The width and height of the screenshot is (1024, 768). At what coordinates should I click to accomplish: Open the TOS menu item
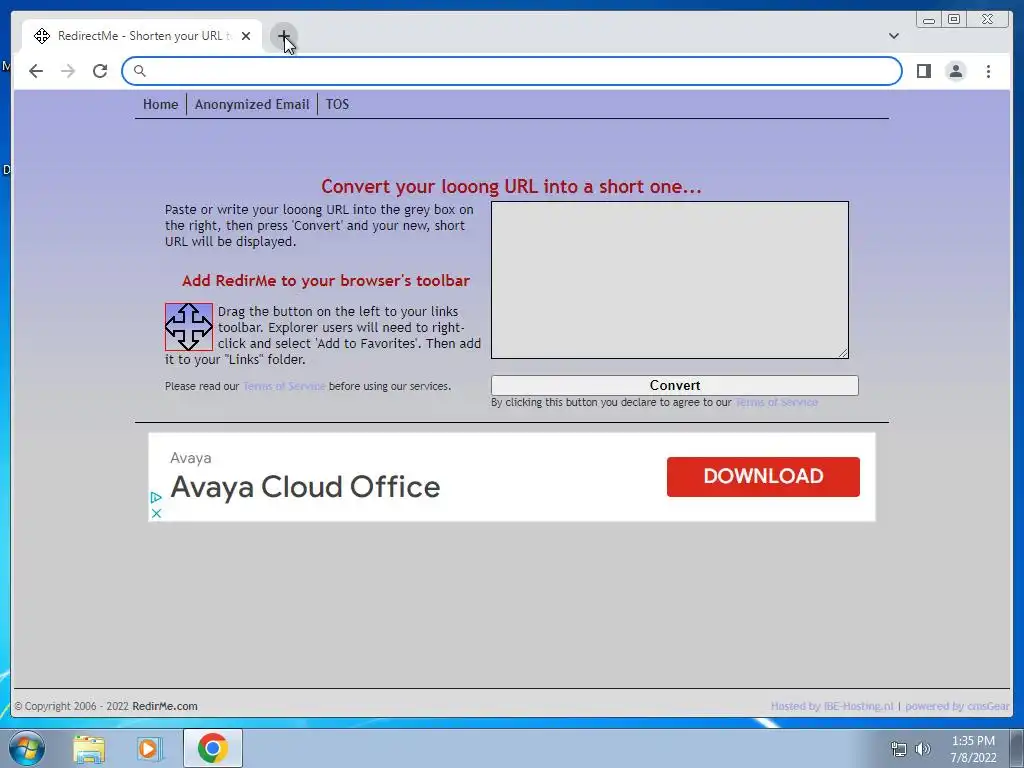click(x=337, y=104)
